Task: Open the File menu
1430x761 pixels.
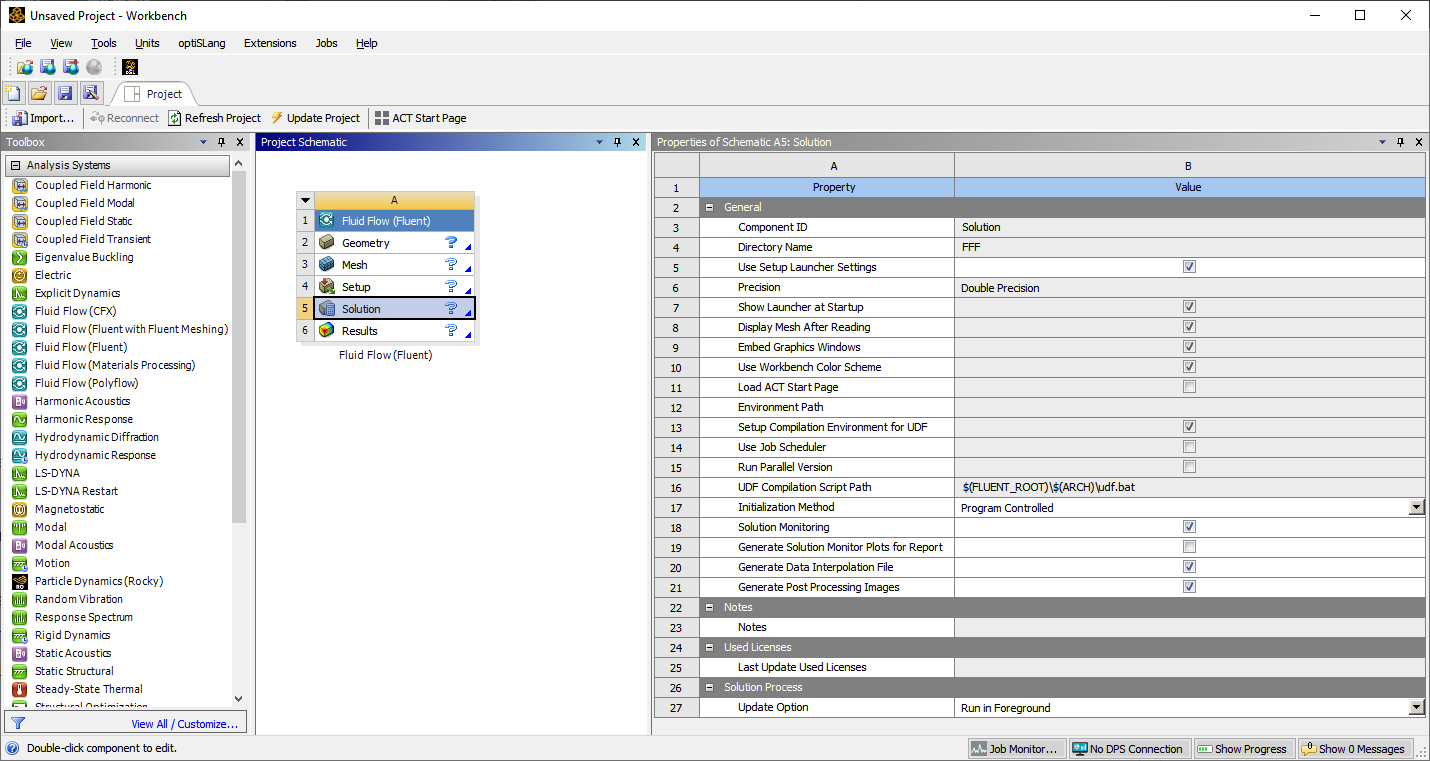Action: tap(23, 43)
